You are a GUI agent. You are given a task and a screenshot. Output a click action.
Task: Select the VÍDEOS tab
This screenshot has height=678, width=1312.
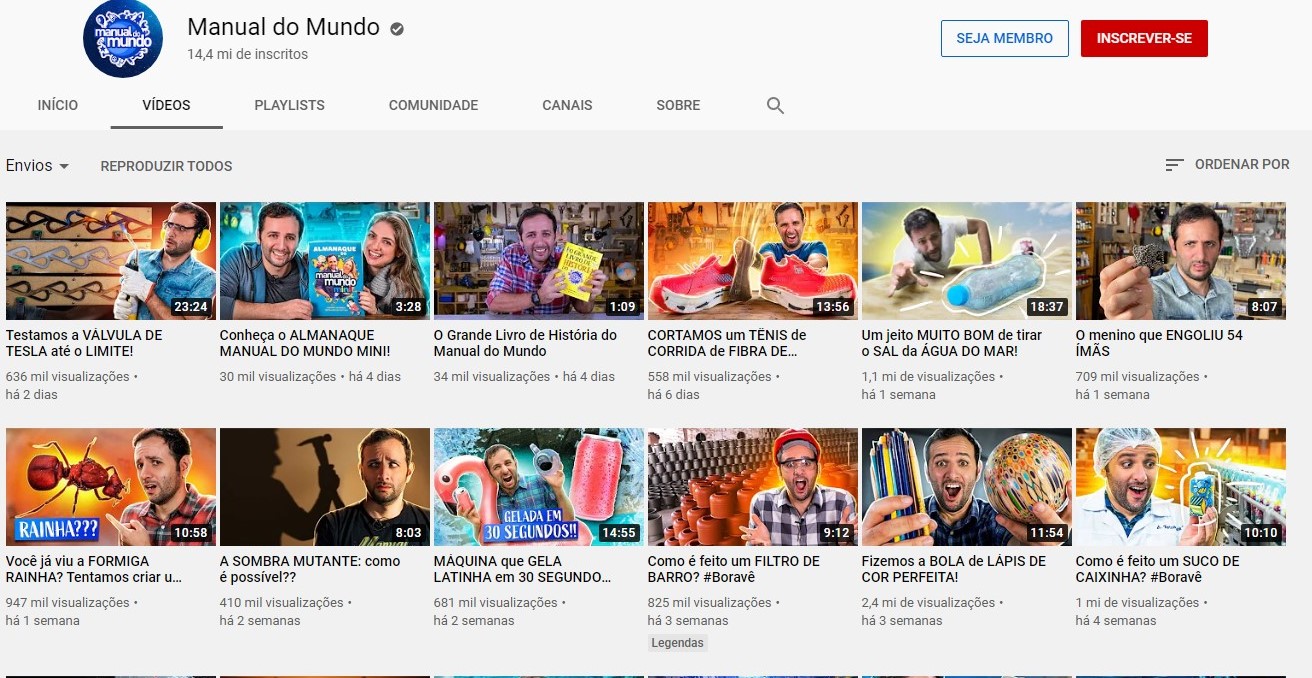click(166, 105)
